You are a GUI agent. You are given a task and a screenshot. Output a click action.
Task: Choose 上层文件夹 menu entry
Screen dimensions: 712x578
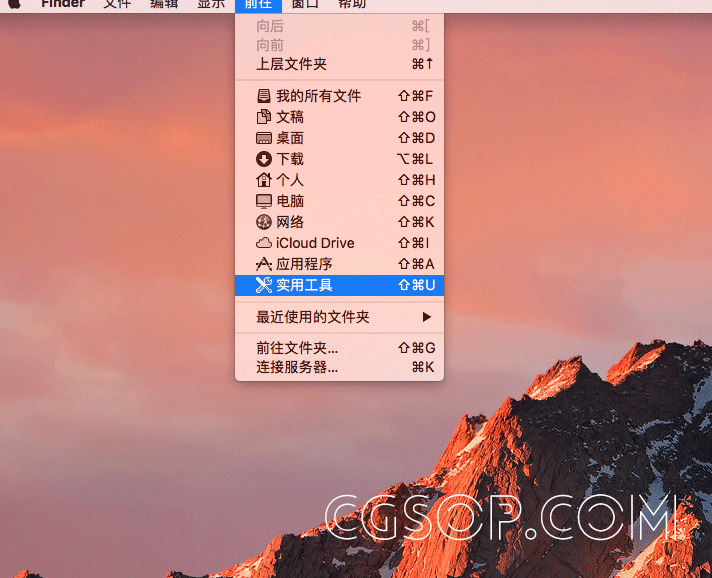(x=339, y=64)
